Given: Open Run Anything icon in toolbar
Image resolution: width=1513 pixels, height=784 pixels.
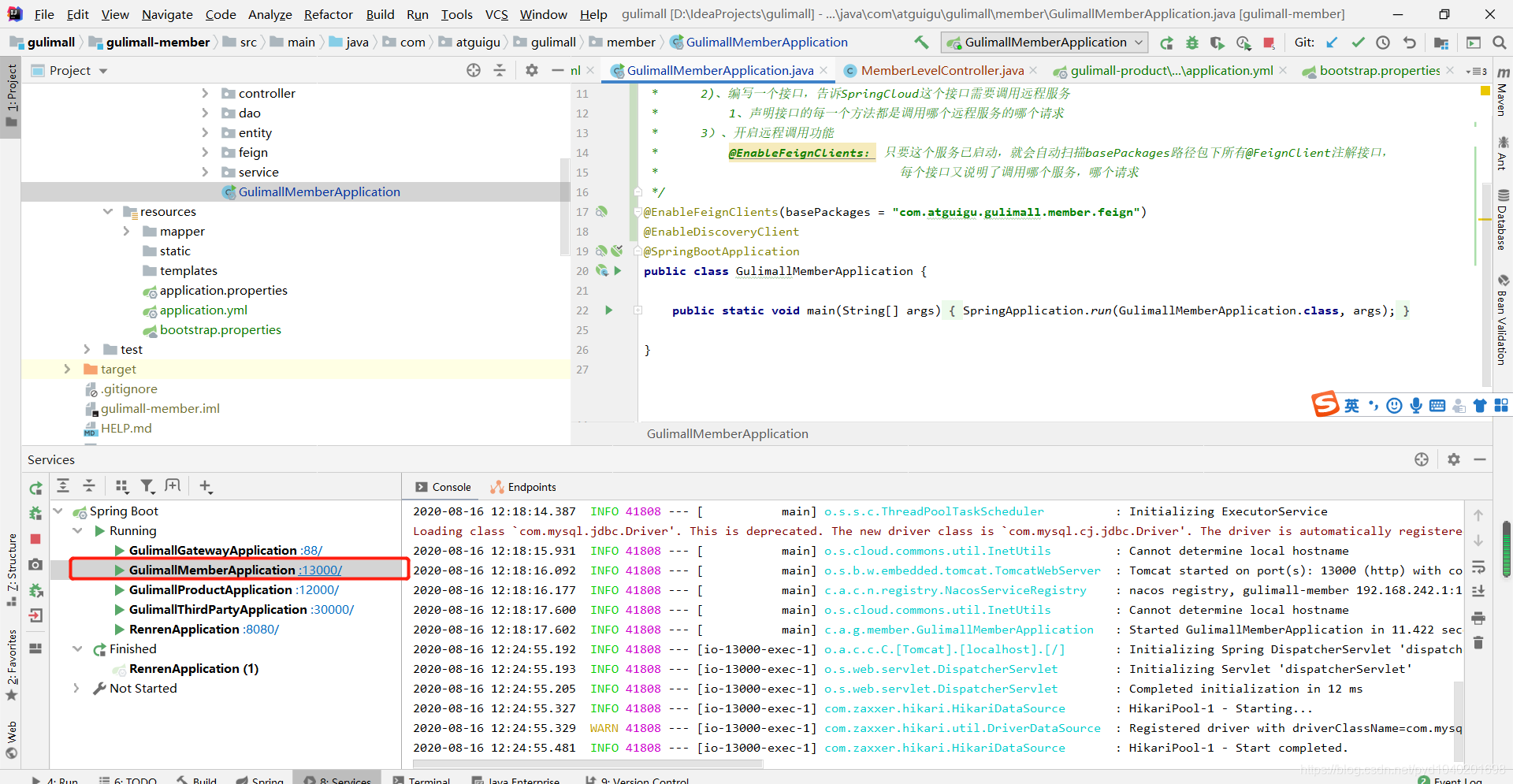Looking at the screenshot, I should tap(1474, 43).
